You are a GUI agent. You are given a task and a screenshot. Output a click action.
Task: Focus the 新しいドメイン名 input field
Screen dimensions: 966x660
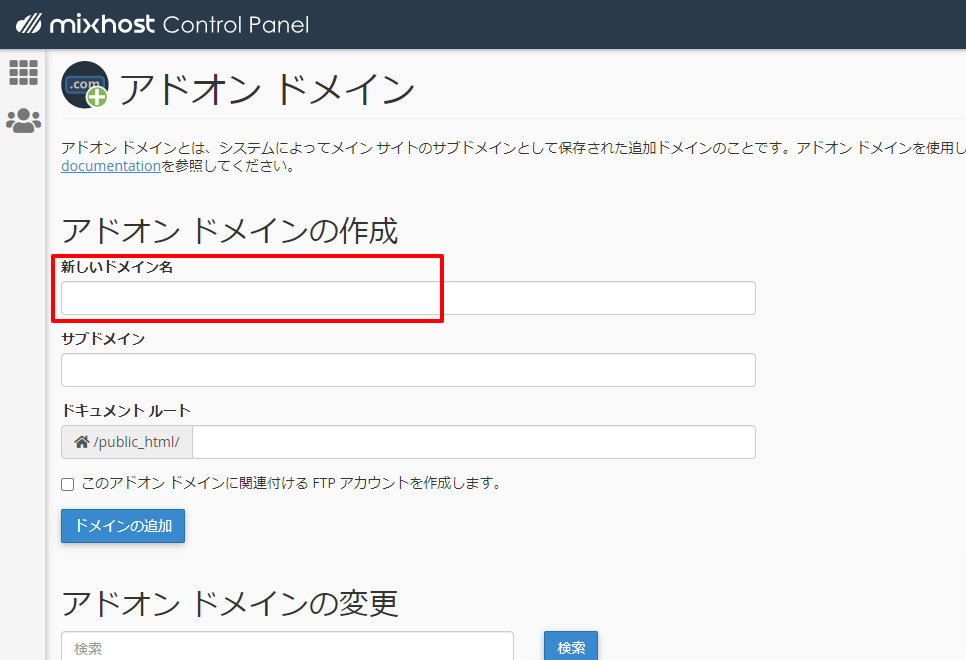tap(408, 298)
